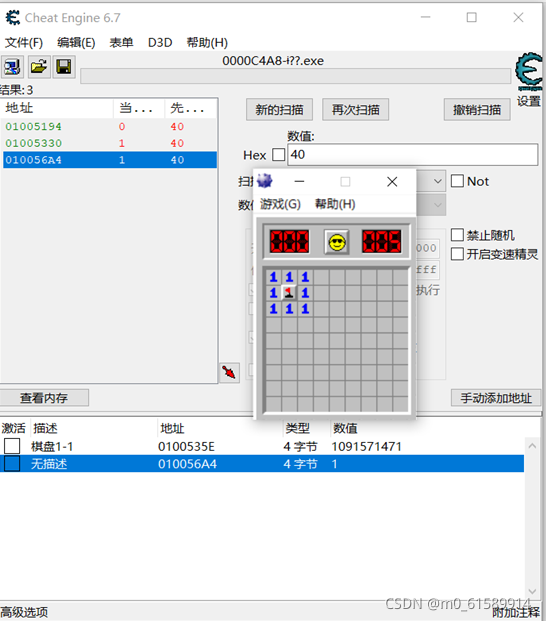546x621 pixels.
Task: Click the 棋盘1-1 description cell
Action: coord(52,446)
